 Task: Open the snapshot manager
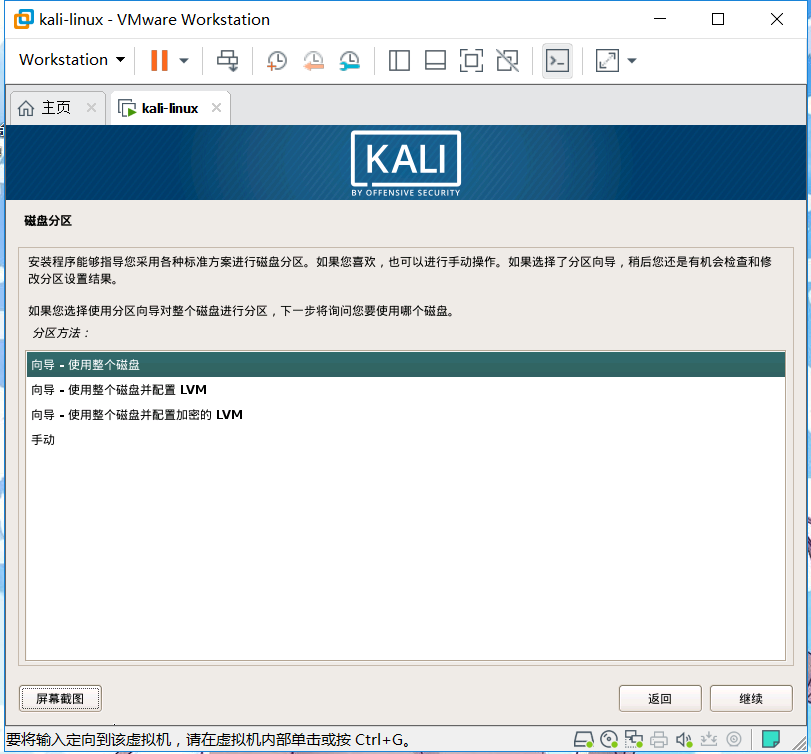coord(350,61)
